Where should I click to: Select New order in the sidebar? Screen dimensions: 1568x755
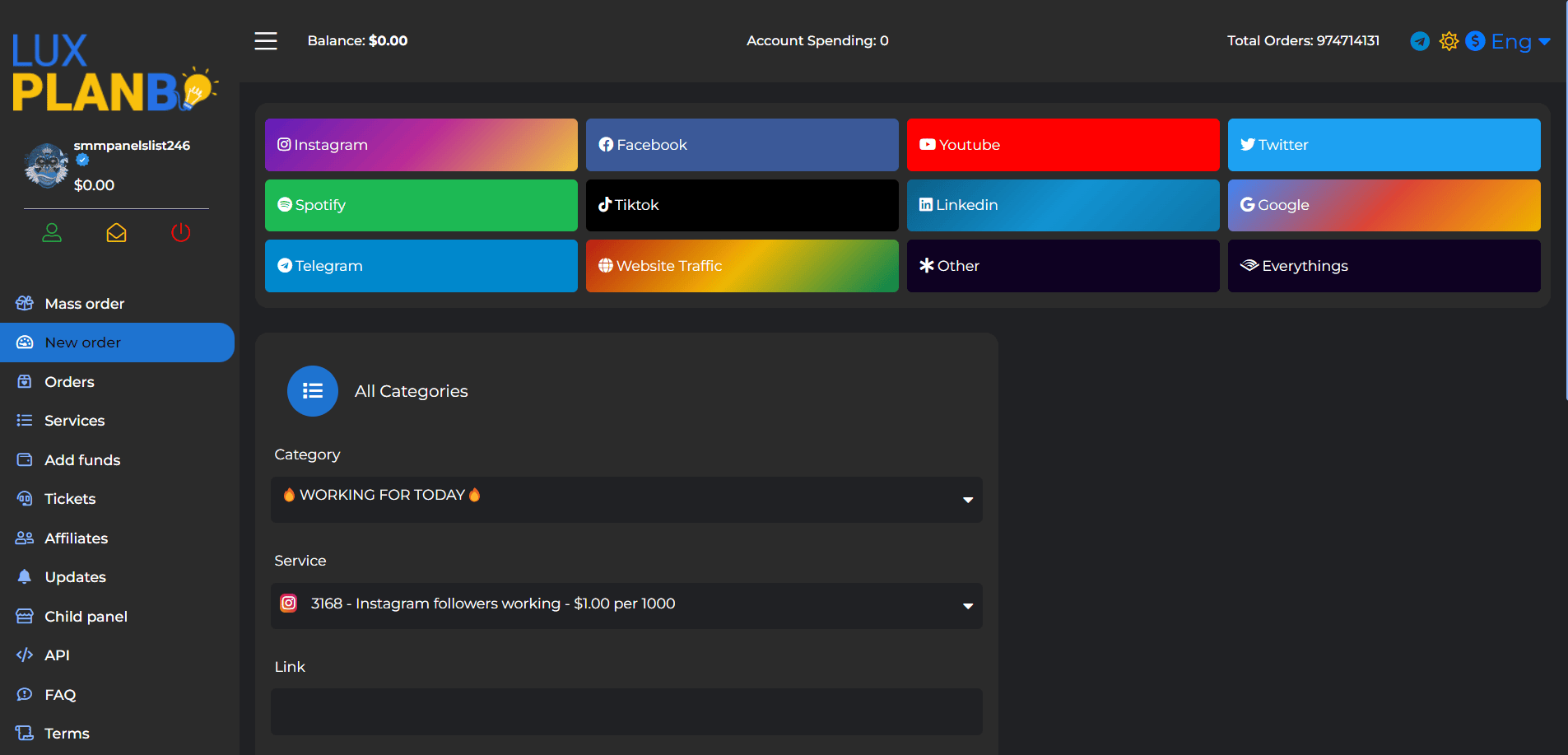click(117, 343)
